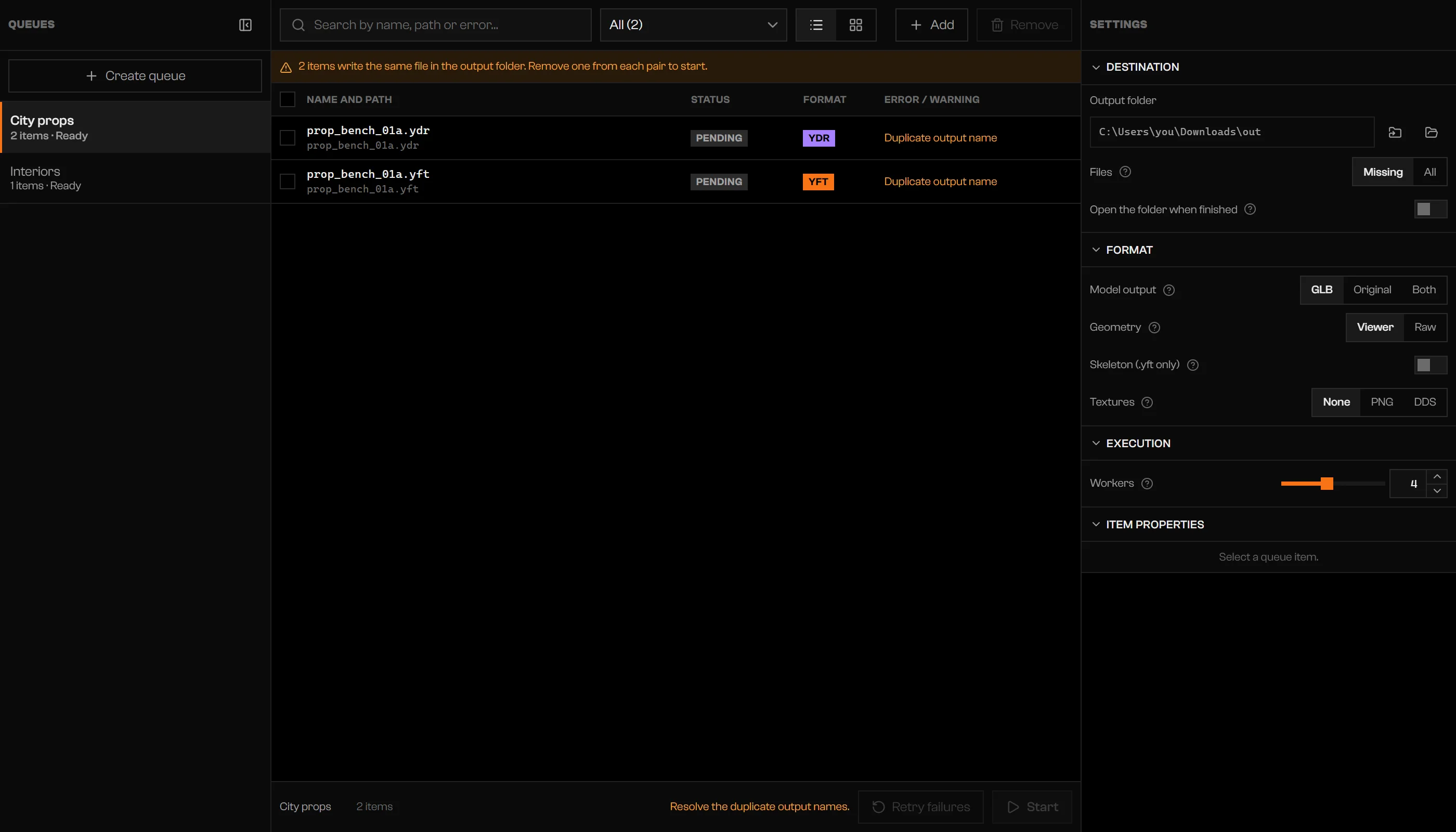Collapse the Queues sidebar panel icon
1456x832 pixels.
pyautogui.click(x=245, y=24)
